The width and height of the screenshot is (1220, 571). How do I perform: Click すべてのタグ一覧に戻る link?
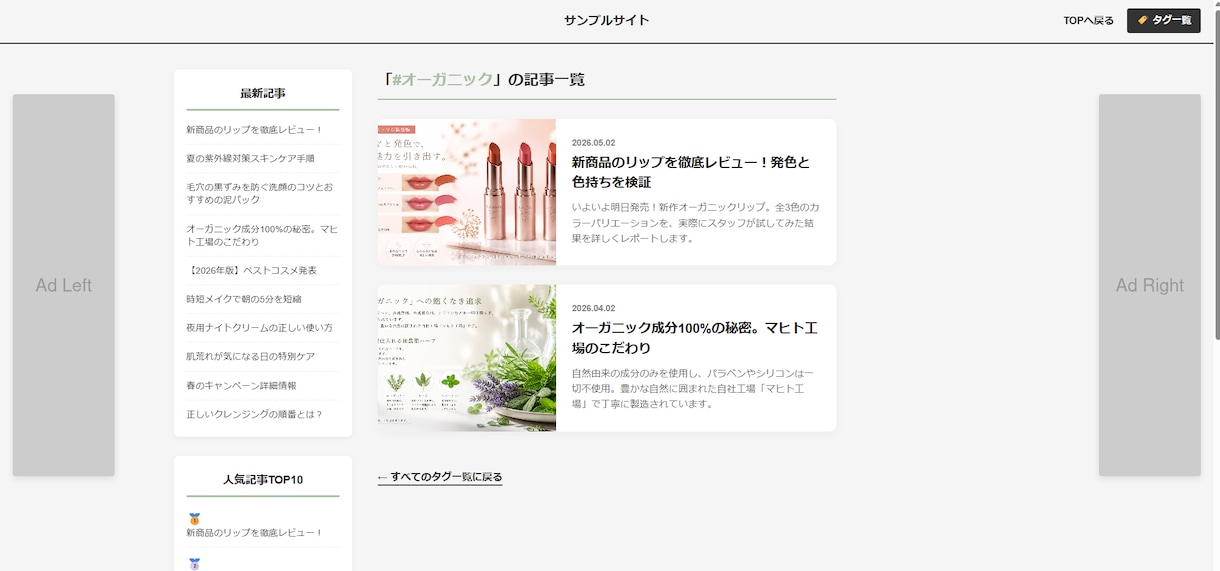pyautogui.click(x=440, y=477)
